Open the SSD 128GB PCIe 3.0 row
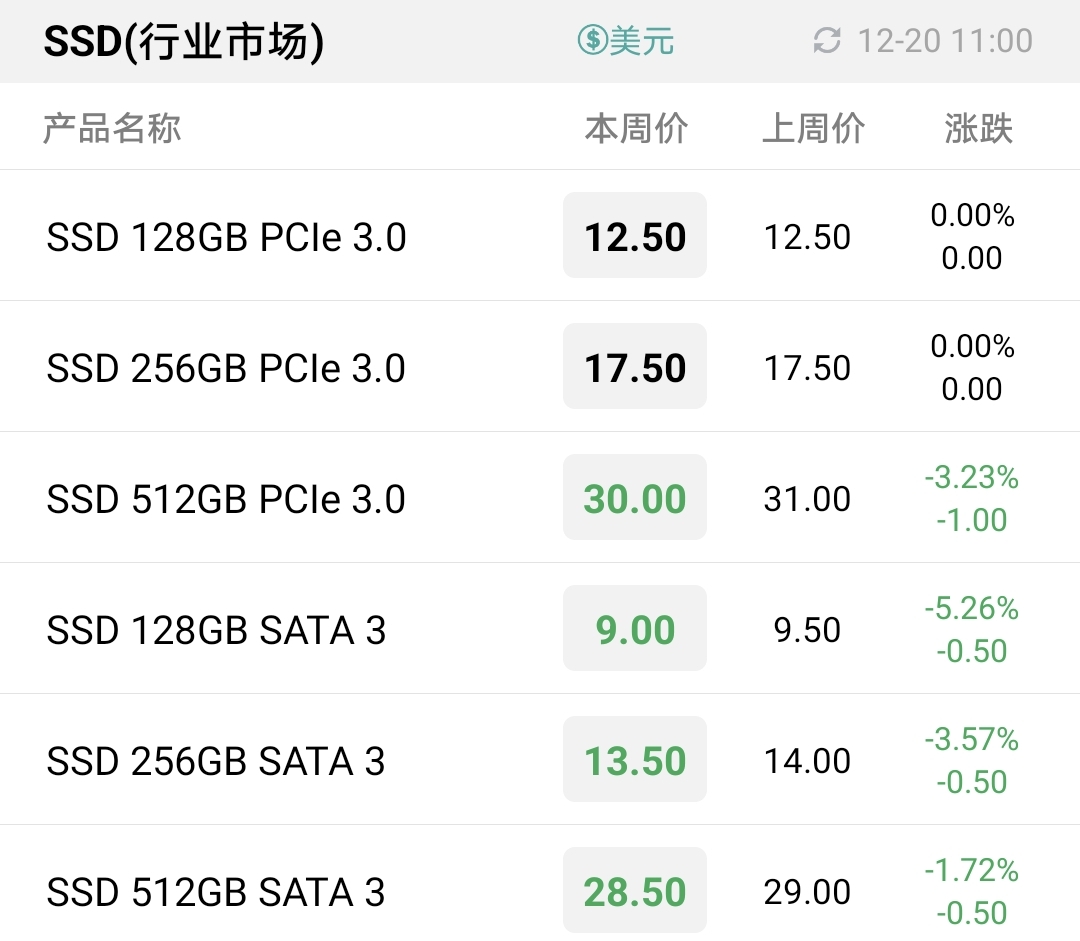The height and width of the screenshot is (941, 1080). 540,236
